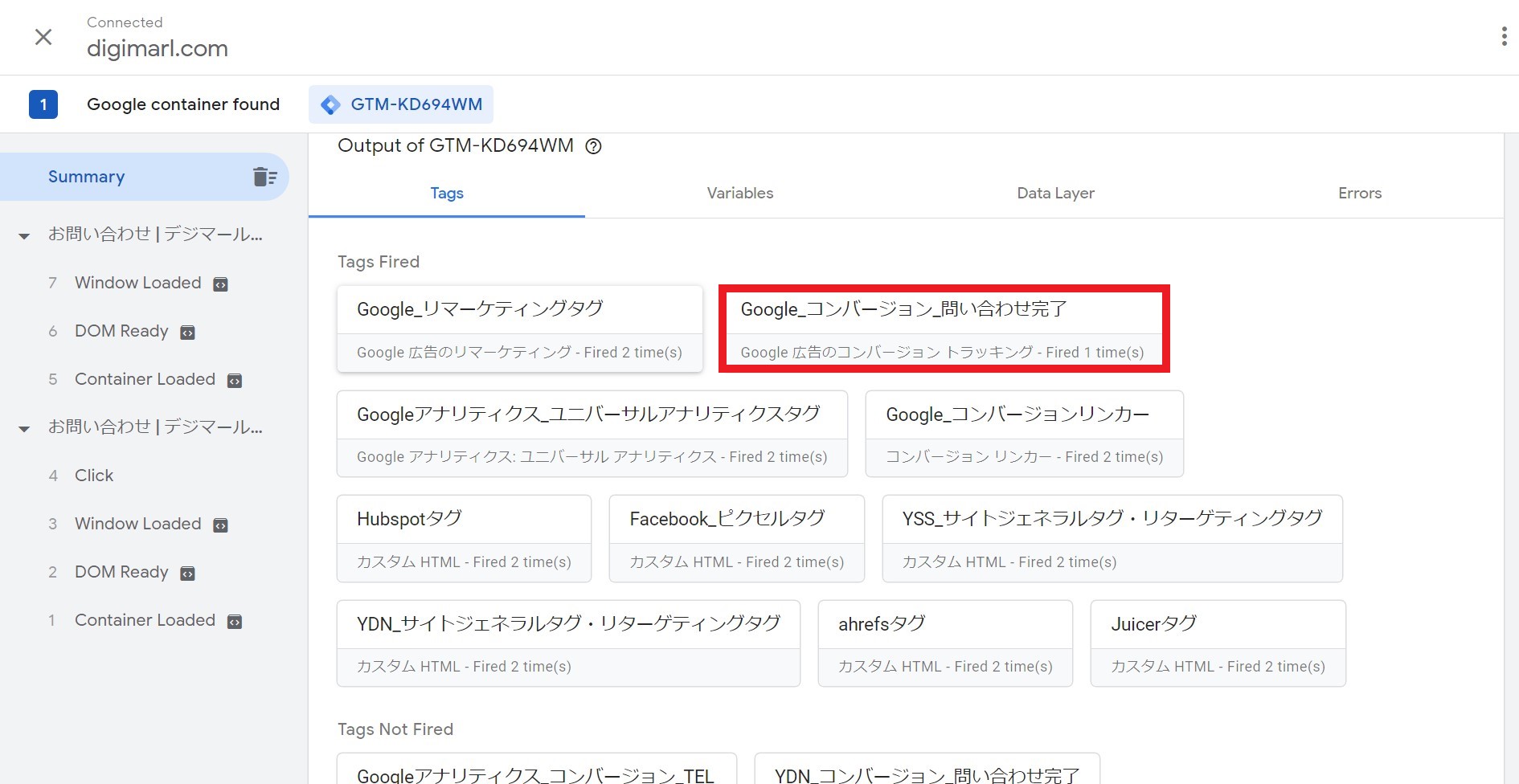Select the Summary item in sidebar
Image resolution: width=1519 pixels, height=784 pixels.
(145, 177)
